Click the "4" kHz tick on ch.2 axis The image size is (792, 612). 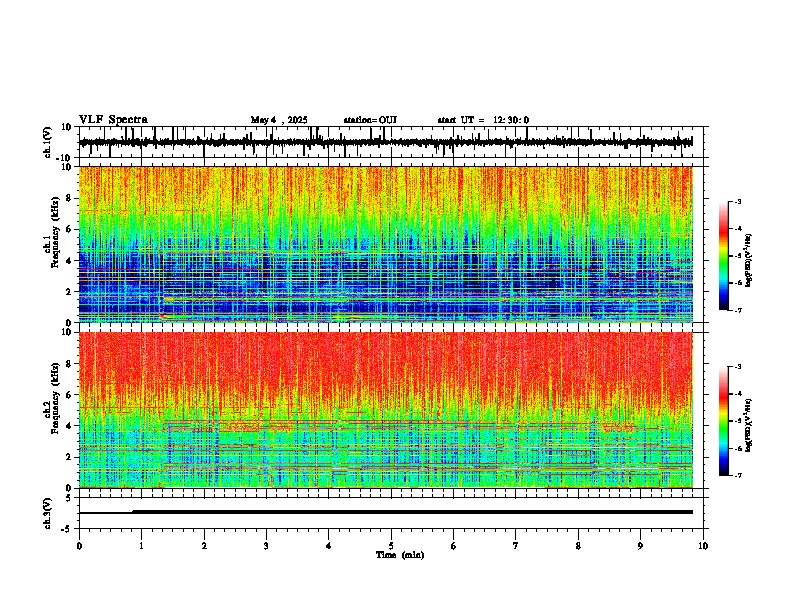(70, 426)
